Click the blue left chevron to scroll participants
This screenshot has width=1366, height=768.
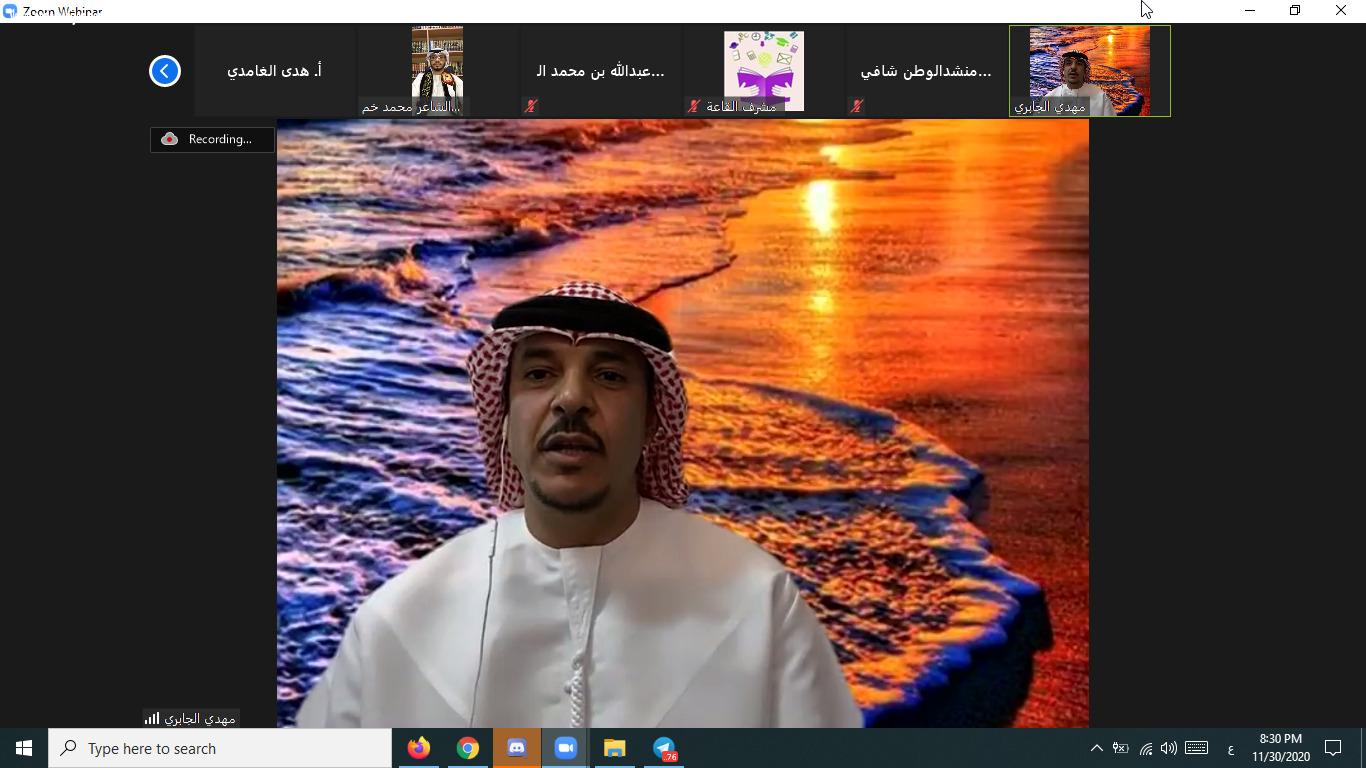pos(164,71)
